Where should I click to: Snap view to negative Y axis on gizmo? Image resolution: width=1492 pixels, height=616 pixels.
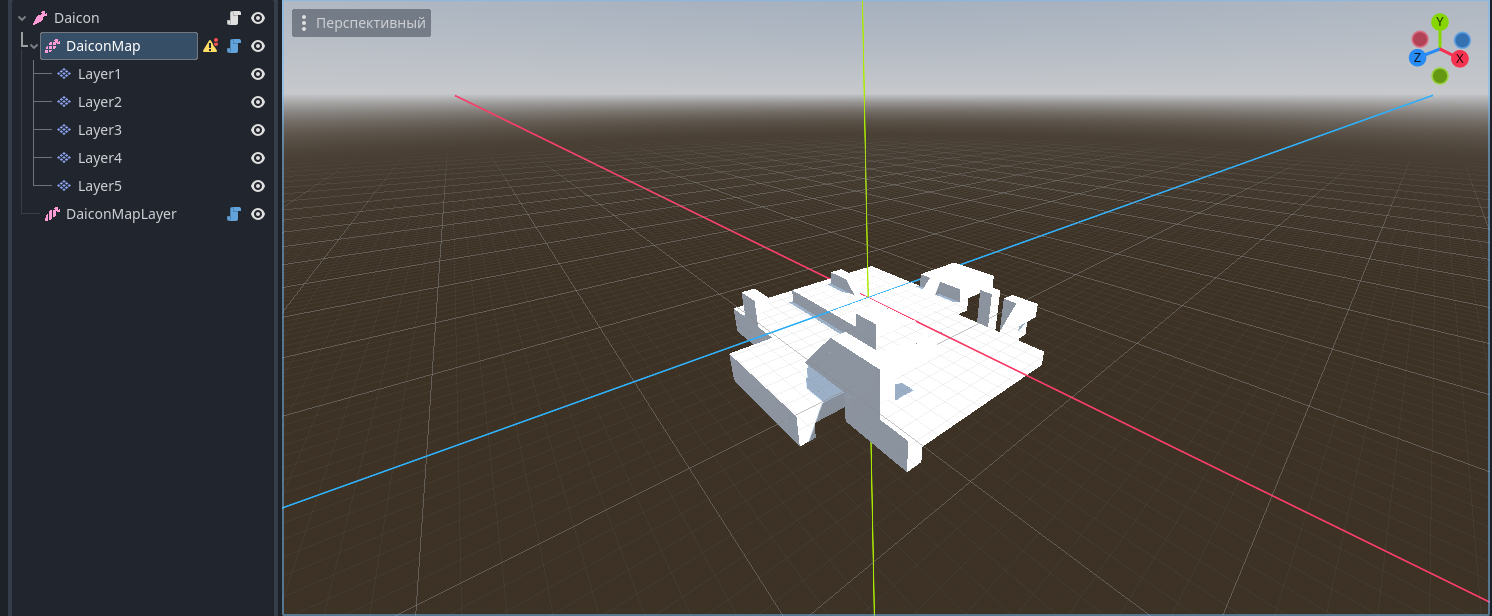(x=1440, y=76)
